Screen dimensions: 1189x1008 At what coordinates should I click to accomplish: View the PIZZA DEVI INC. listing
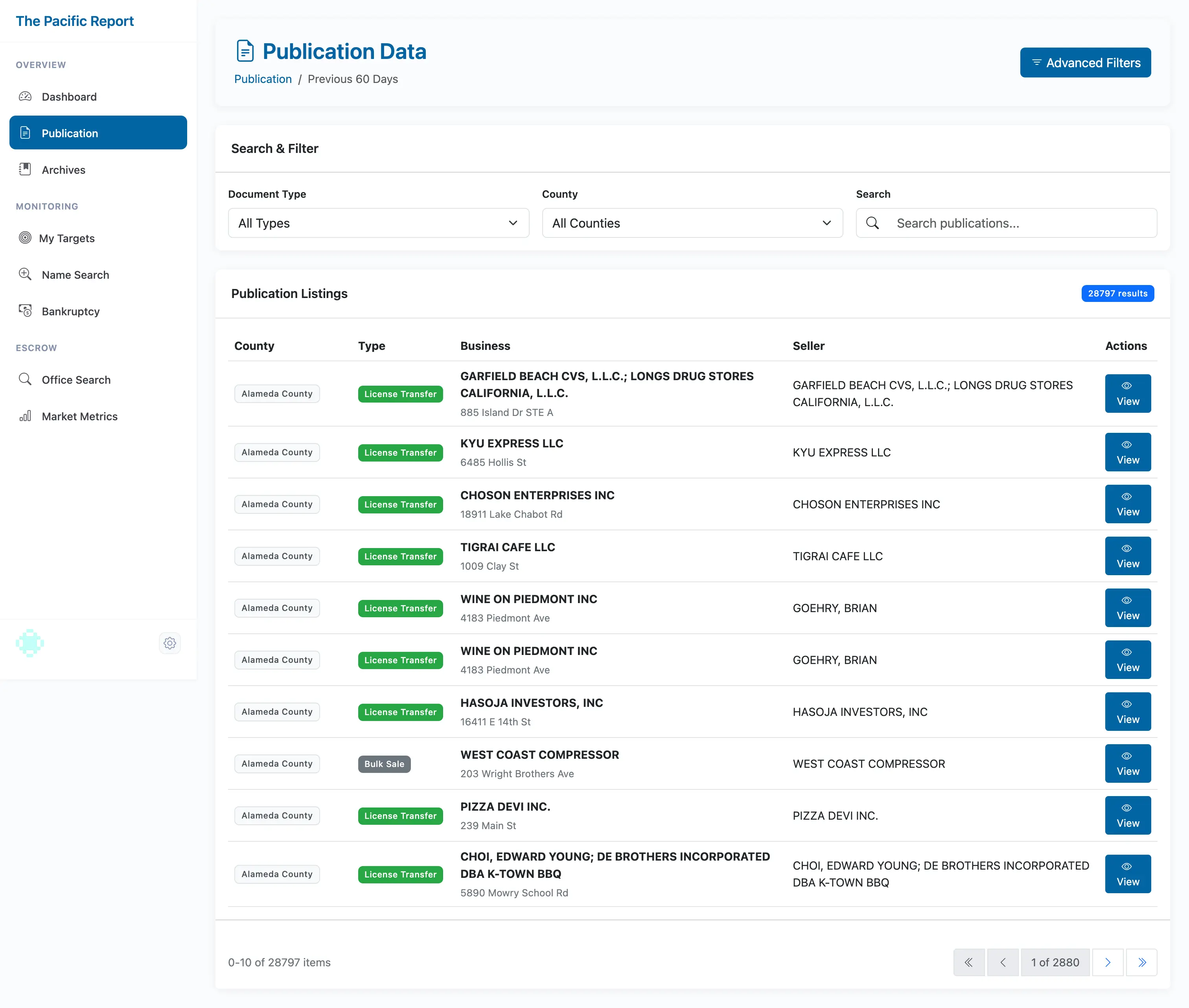1128,815
